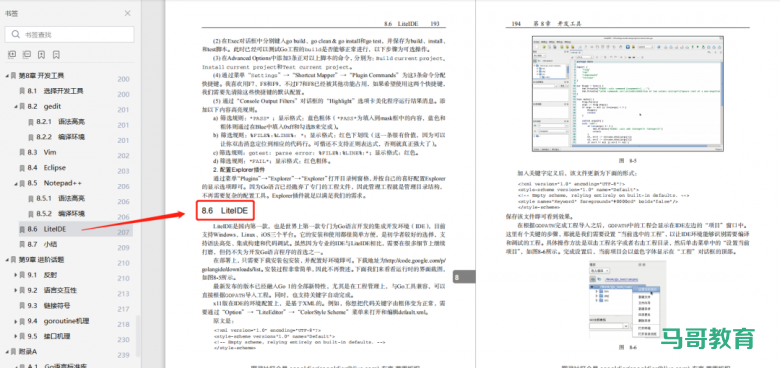Click page number 203 beside Eclipse

[123, 171]
